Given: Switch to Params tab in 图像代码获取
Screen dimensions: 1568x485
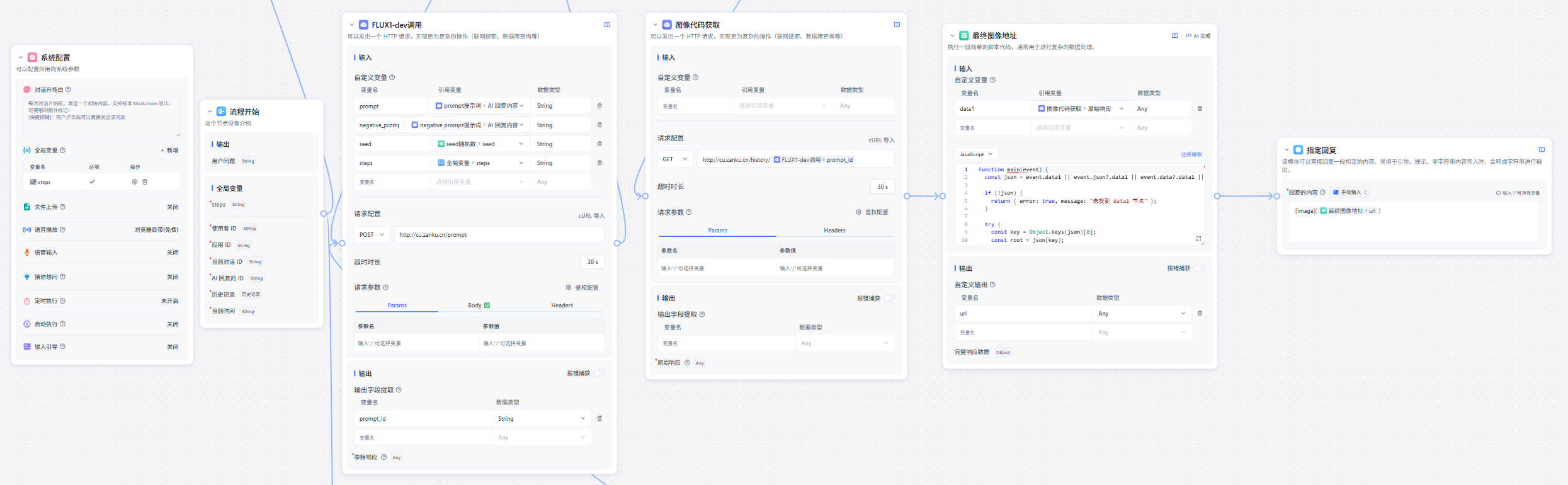Looking at the screenshot, I should pos(717,231).
